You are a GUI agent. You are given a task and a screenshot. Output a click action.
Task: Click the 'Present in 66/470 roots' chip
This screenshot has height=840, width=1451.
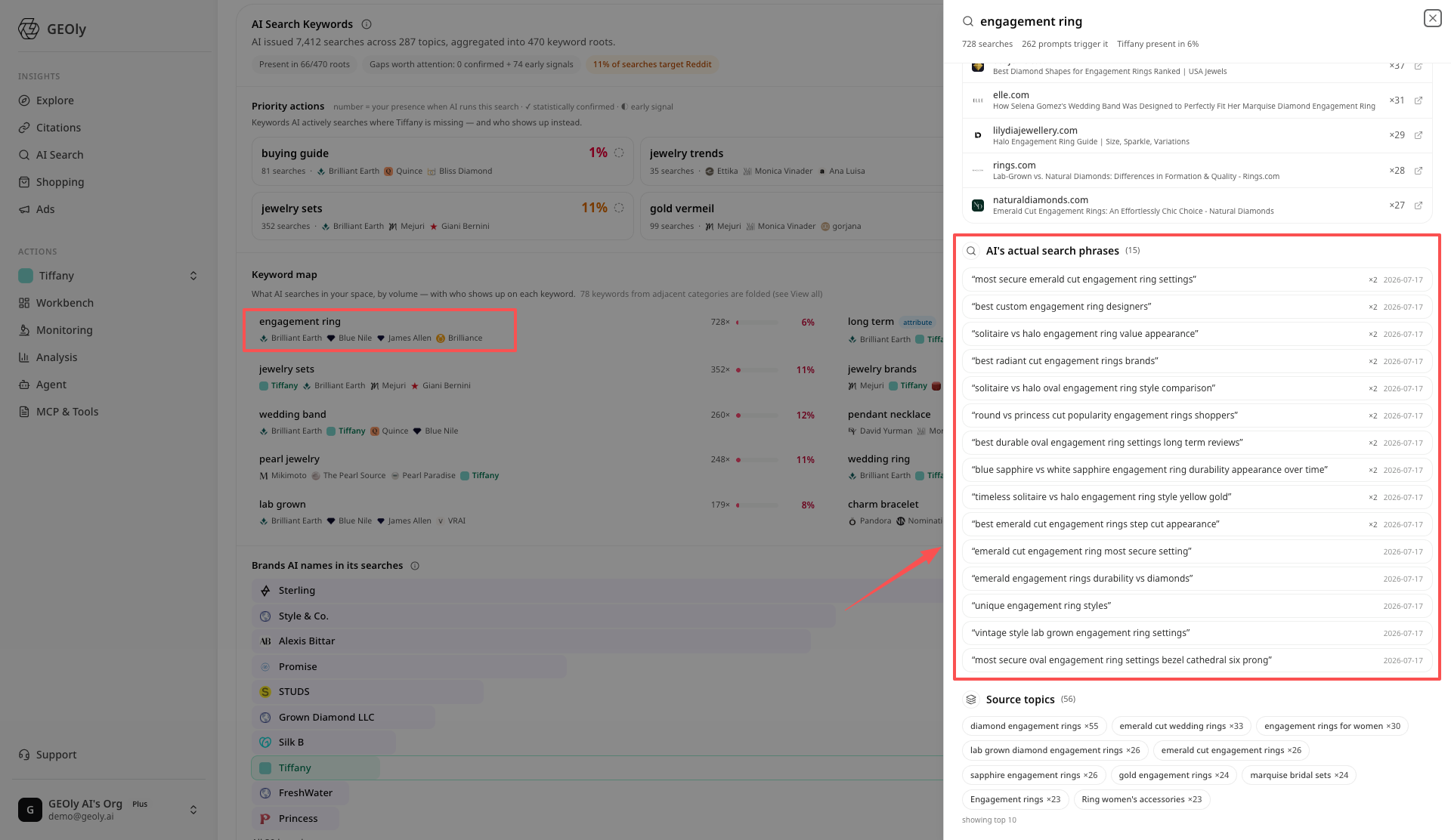[305, 64]
